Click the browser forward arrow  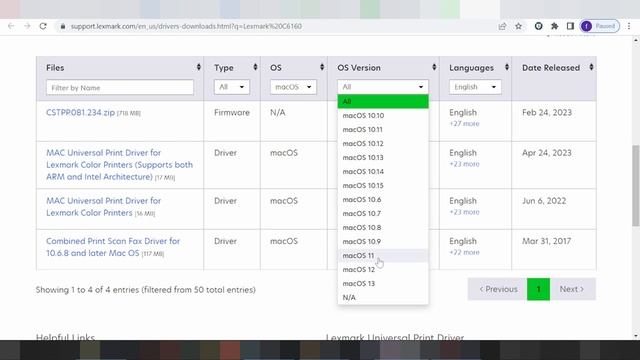click(x=27, y=26)
